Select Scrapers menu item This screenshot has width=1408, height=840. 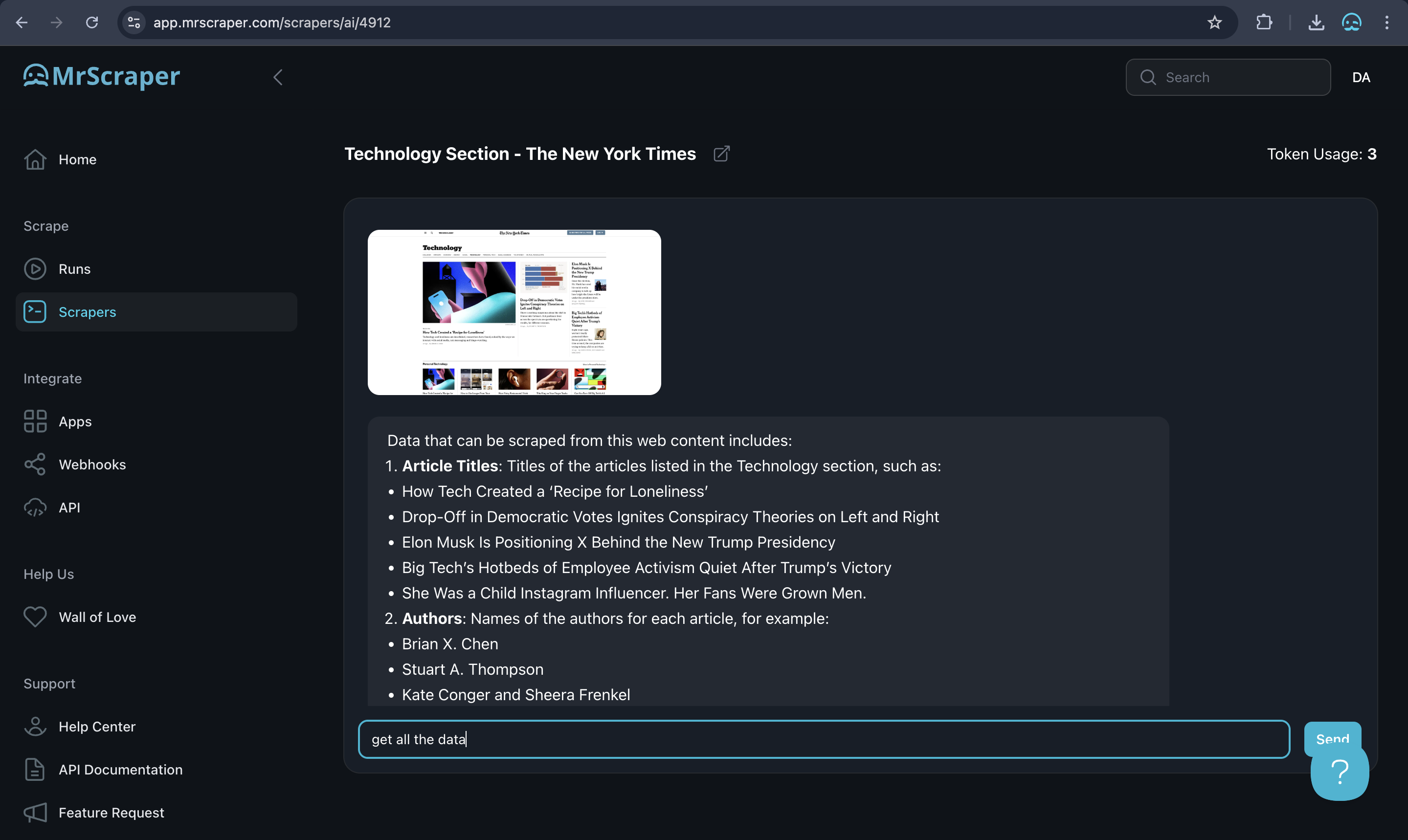(156, 312)
